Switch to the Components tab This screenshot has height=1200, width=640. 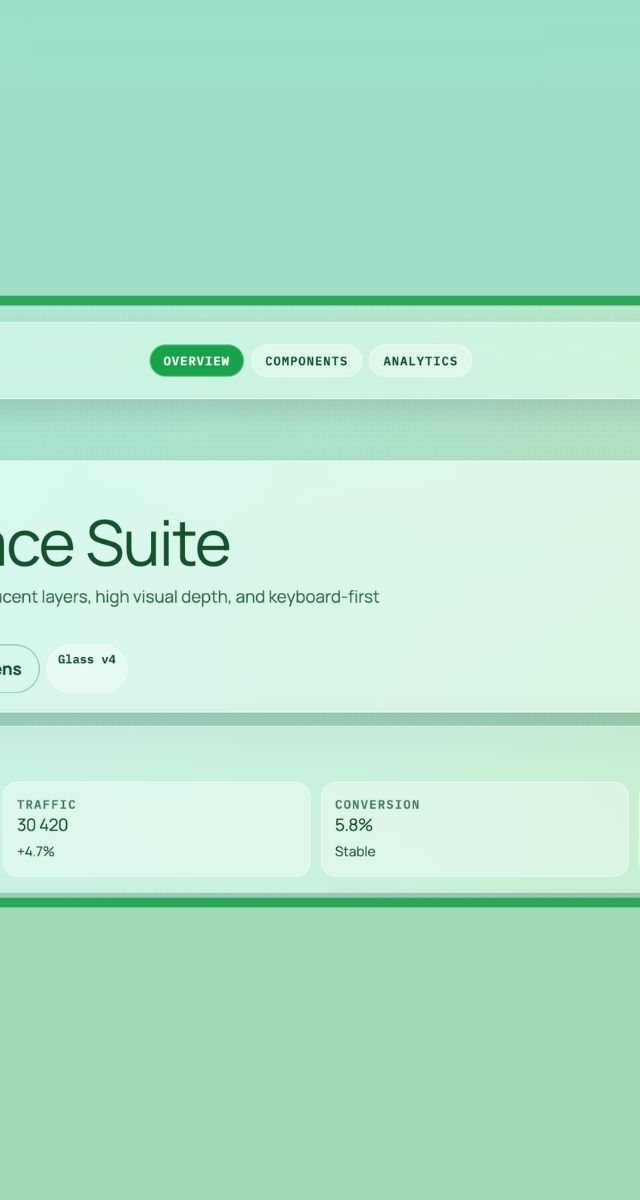(306, 361)
